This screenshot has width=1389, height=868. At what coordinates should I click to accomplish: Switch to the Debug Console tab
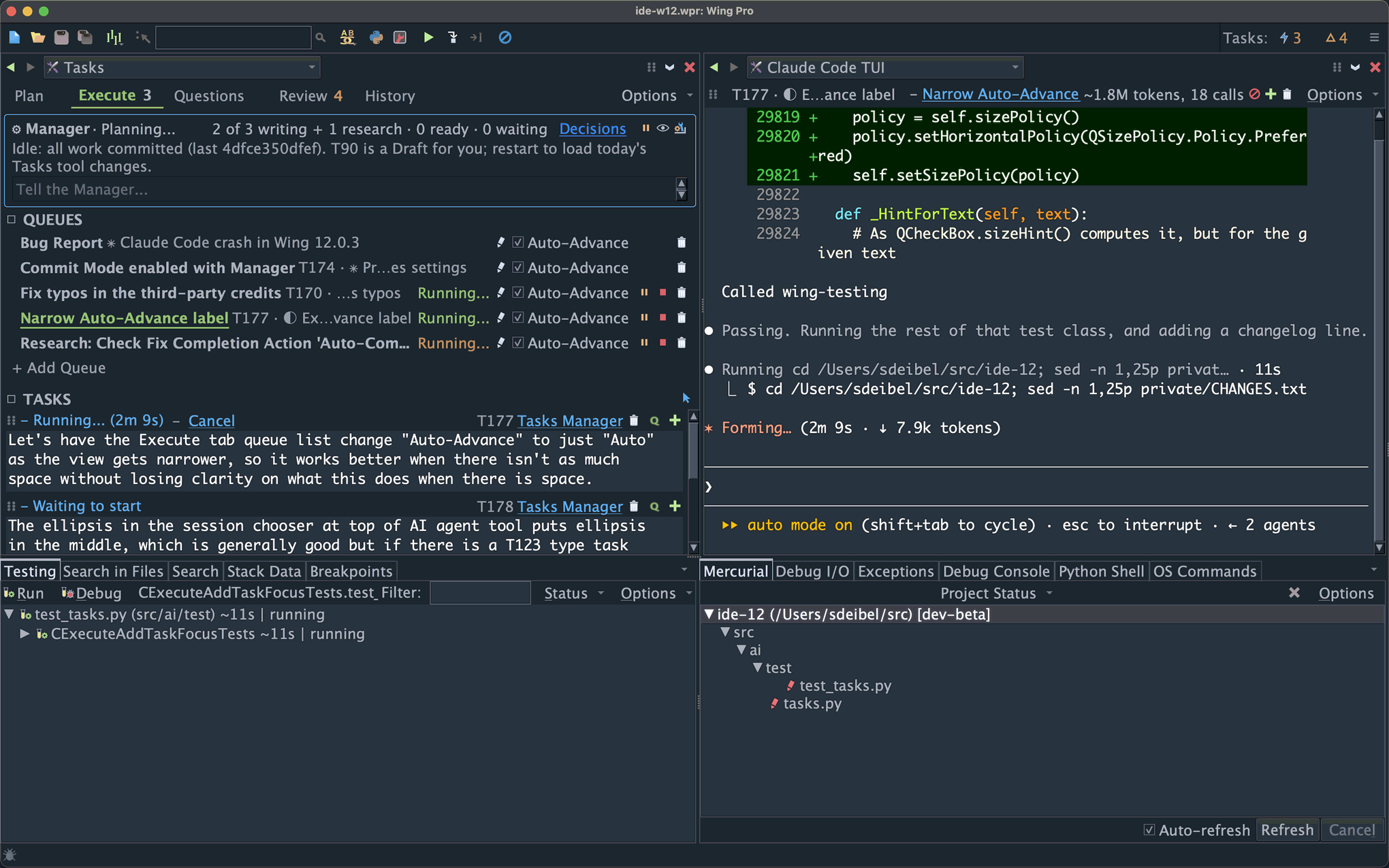[x=996, y=571]
